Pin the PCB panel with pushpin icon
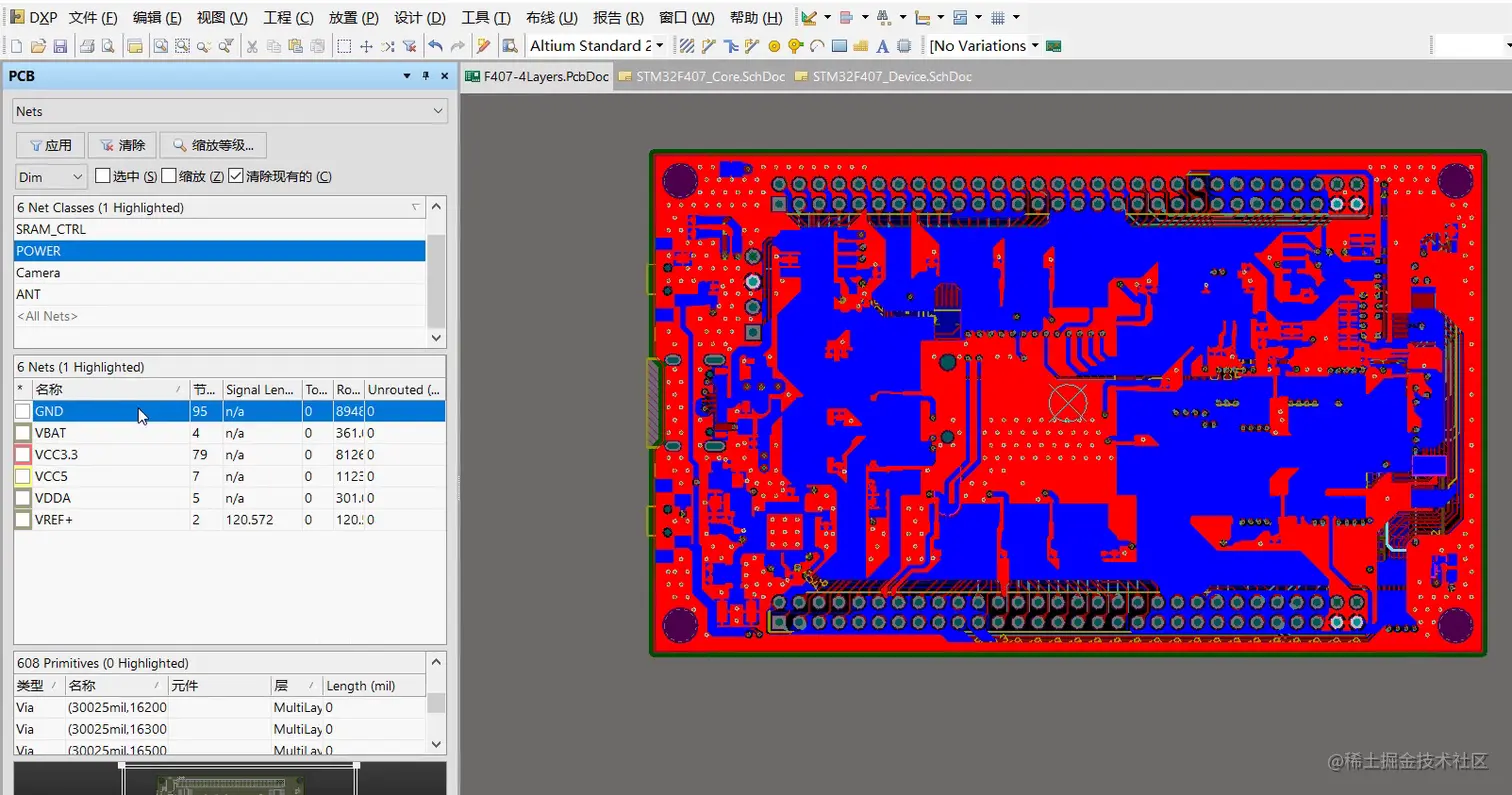The height and width of the screenshot is (795, 1512). tap(426, 76)
